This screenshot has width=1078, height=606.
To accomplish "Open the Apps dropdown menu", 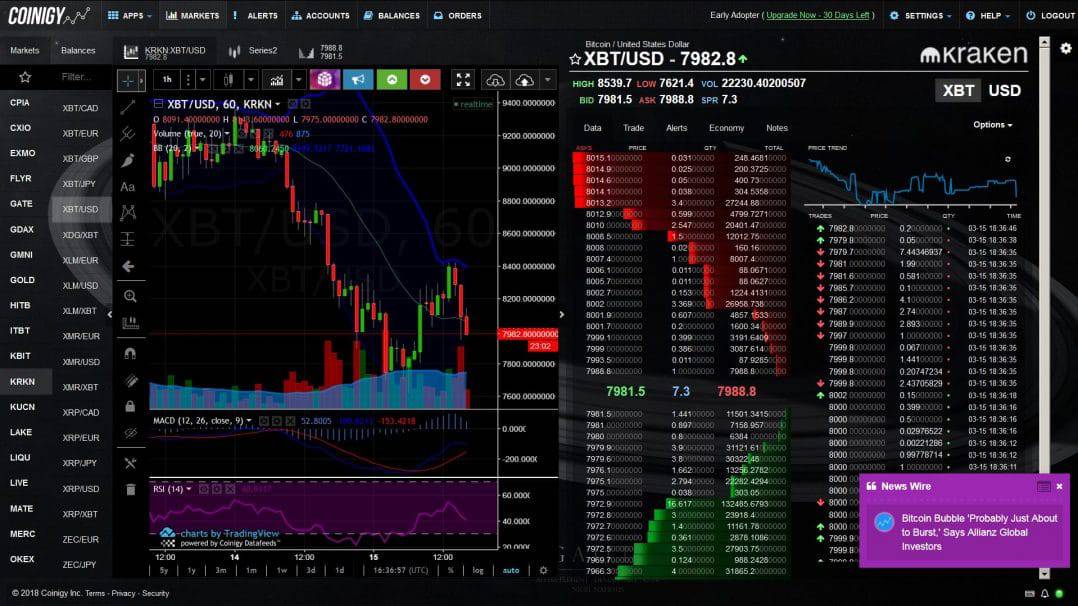I will click(x=129, y=15).
